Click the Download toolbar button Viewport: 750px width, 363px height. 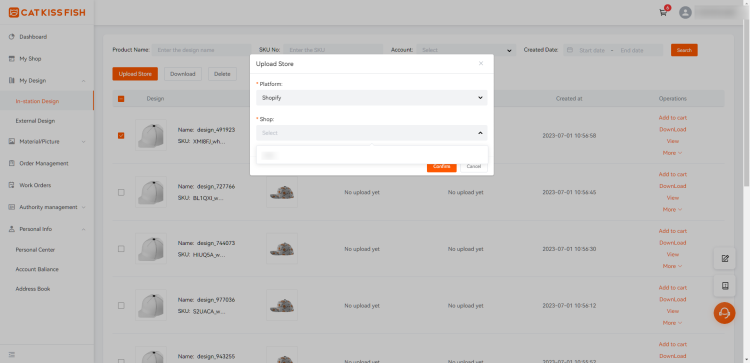coord(183,74)
